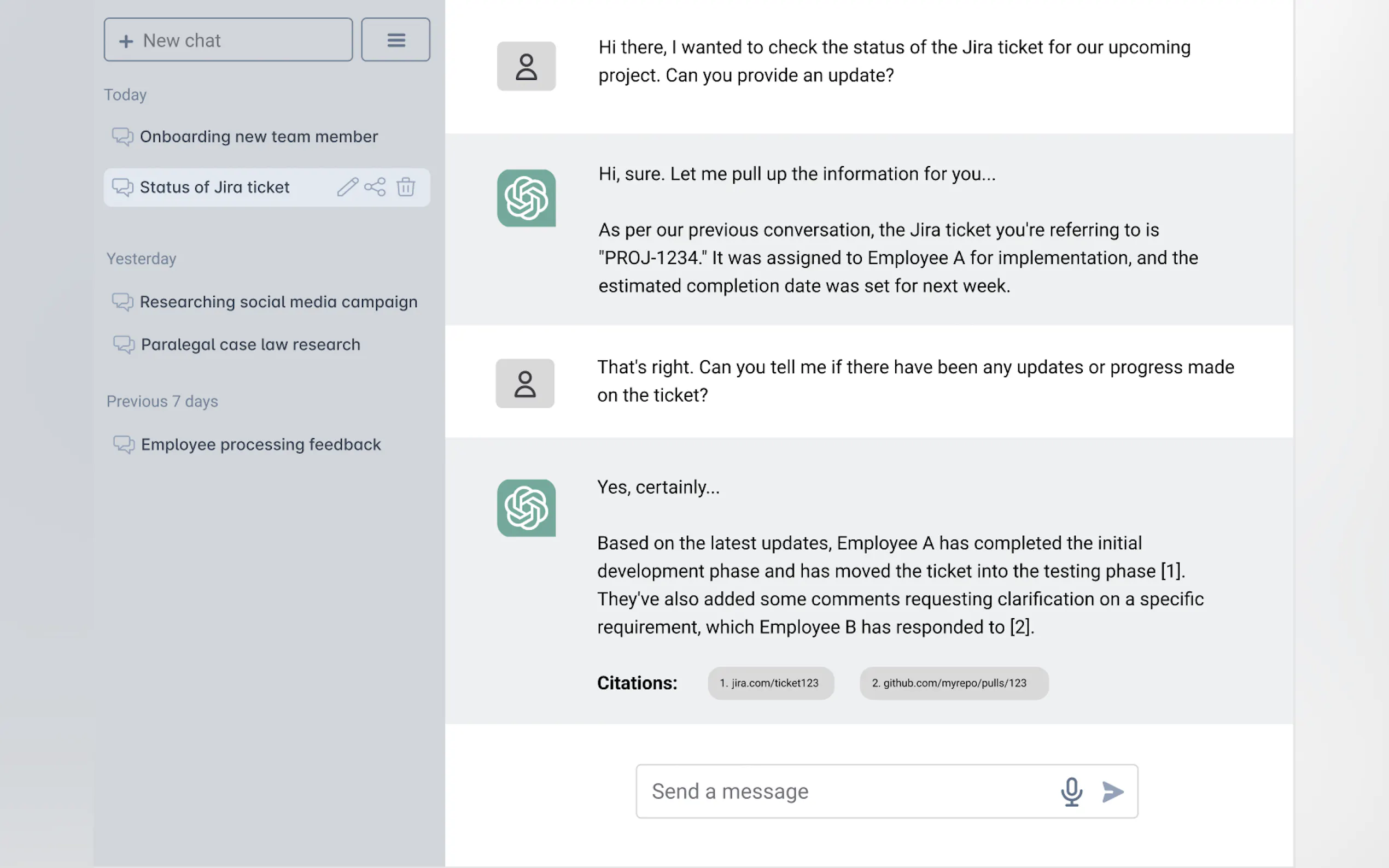
Task: Click the second user avatar icon
Action: tap(525, 384)
